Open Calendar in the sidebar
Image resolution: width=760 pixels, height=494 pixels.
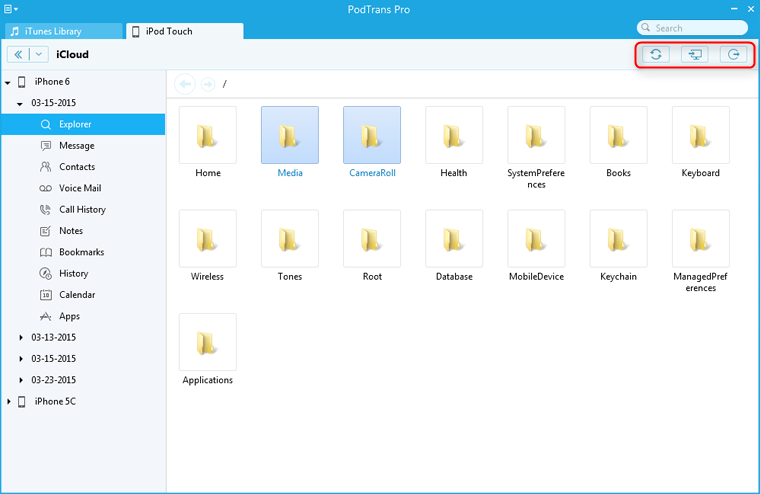coord(77,295)
